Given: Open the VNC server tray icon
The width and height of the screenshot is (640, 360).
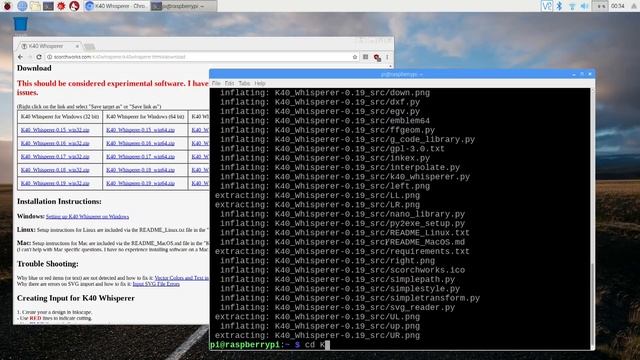Looking at the screenshot, I should (x=547, y=6).
